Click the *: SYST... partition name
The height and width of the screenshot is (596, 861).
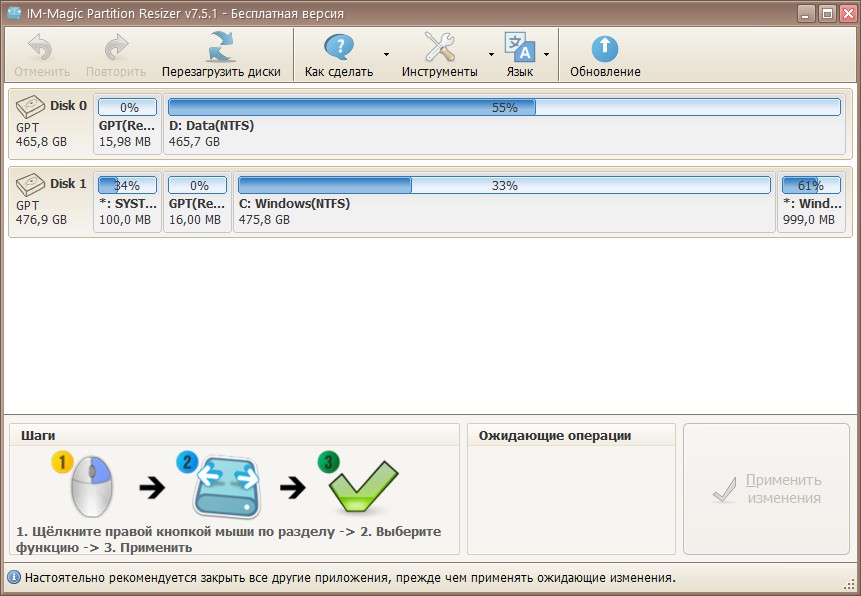[x=128, y=204]
